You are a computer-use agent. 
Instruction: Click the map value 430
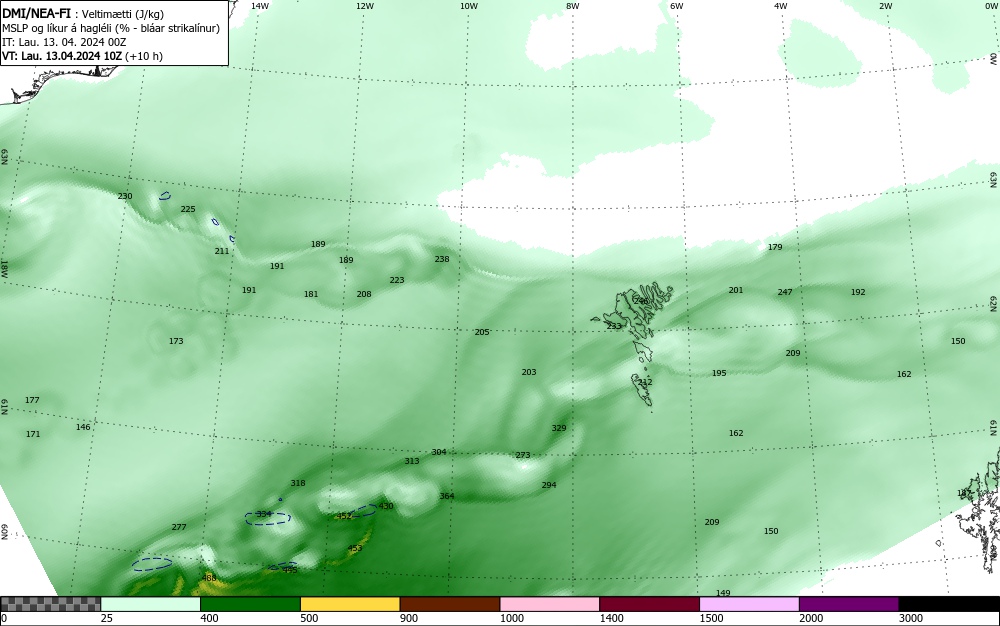coord(386,506)
